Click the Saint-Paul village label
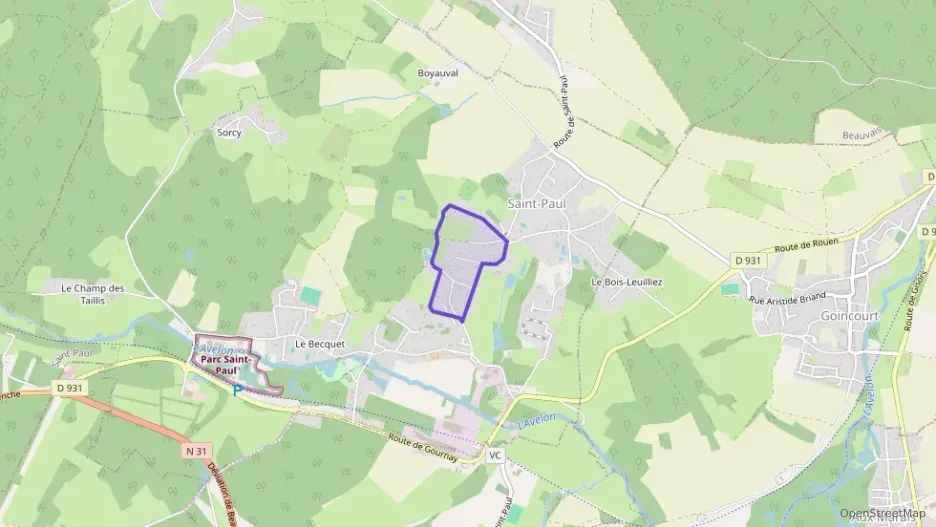Image resolution: width=936 pixels, height=527 pixels. pos(537,204)
